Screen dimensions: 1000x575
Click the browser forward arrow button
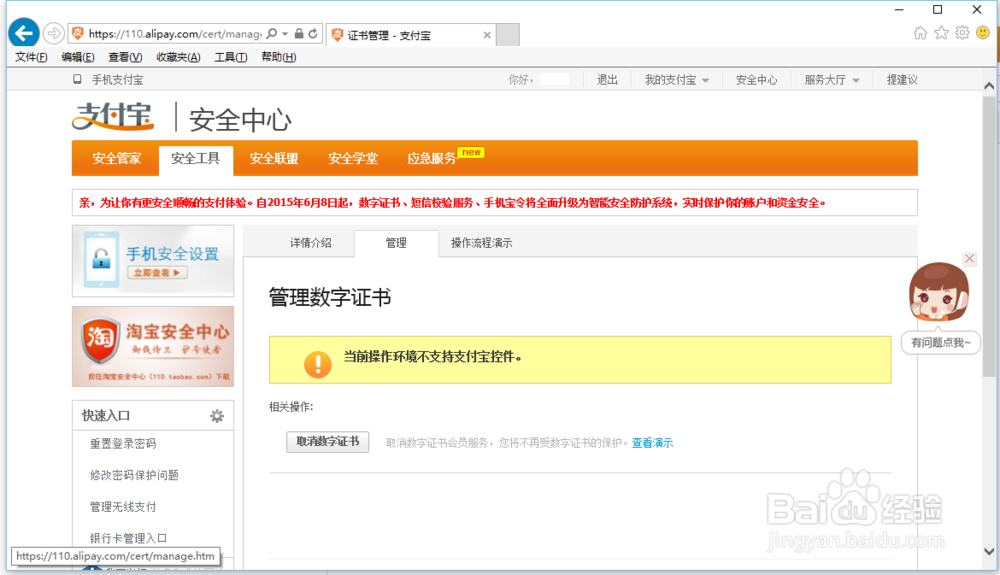coord(54,33)
